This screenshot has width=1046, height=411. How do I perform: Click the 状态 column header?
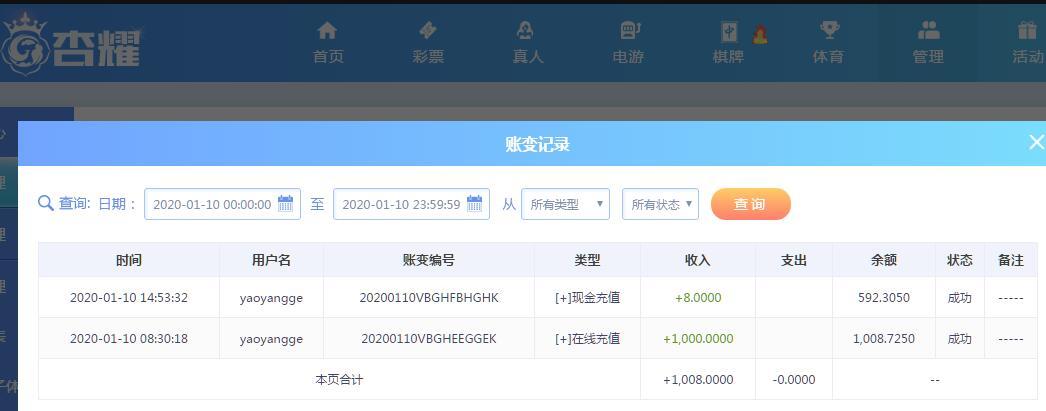click(959, 260)
